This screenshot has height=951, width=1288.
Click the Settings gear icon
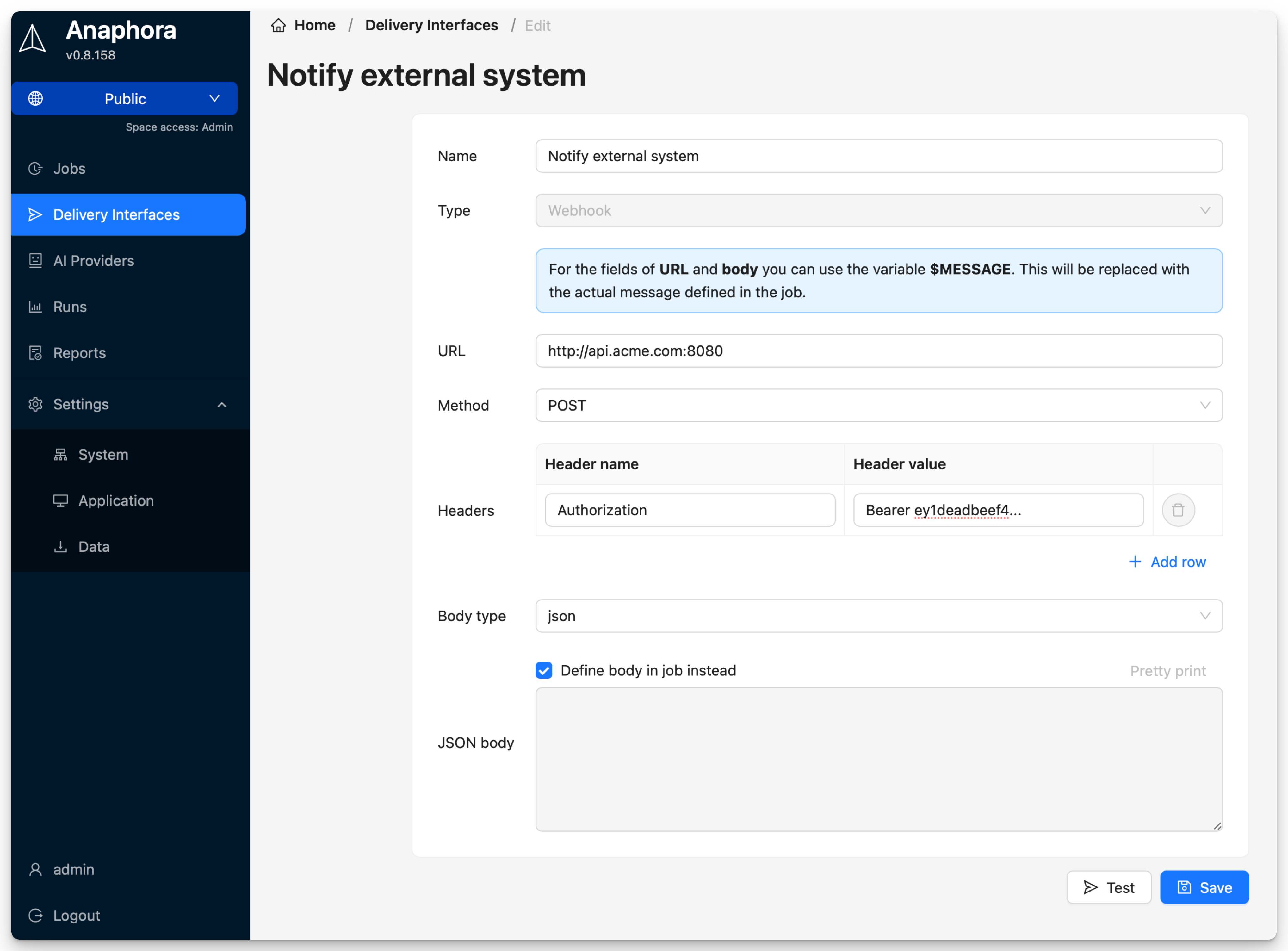[x=35, y=404]
